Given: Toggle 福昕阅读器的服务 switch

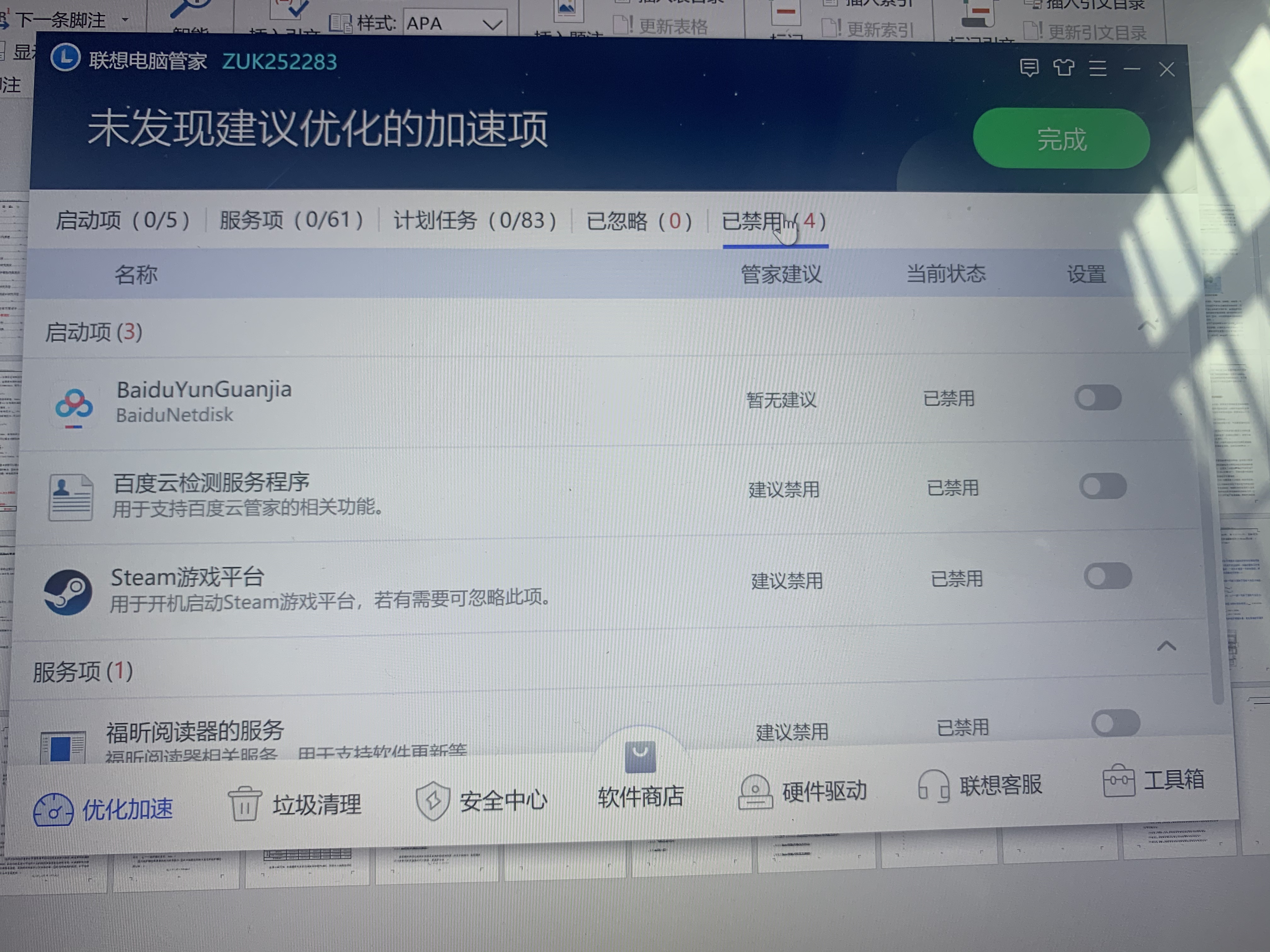Looking at the screenshot, I should (x=1116, y=723).
